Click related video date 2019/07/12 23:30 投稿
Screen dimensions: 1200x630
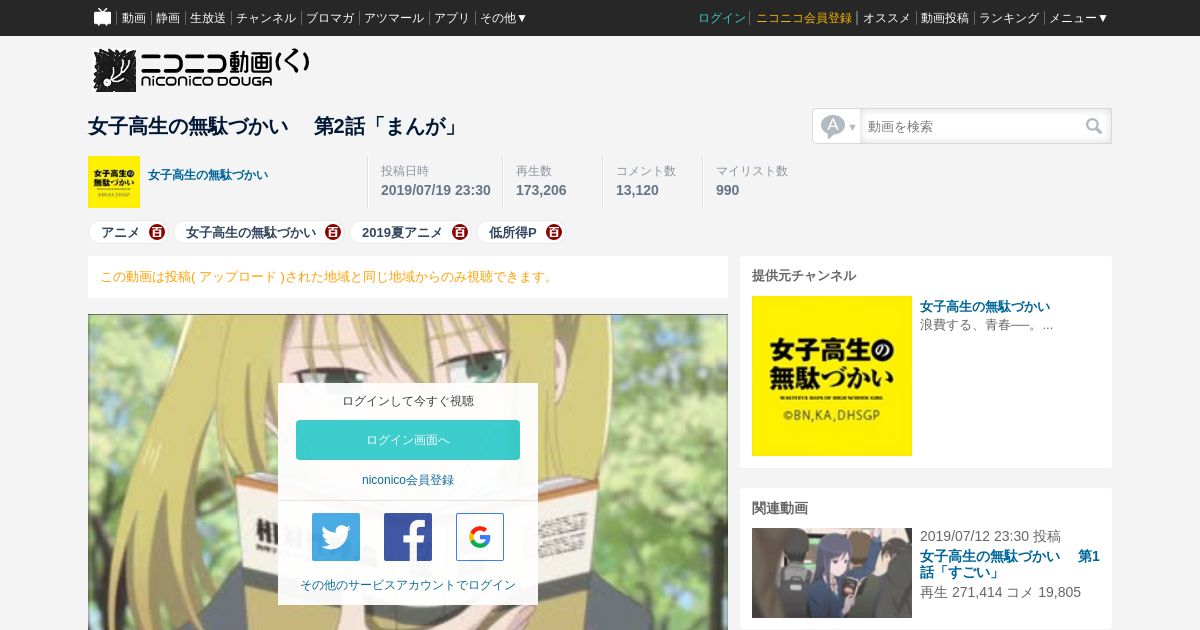[x=990, y=536]
